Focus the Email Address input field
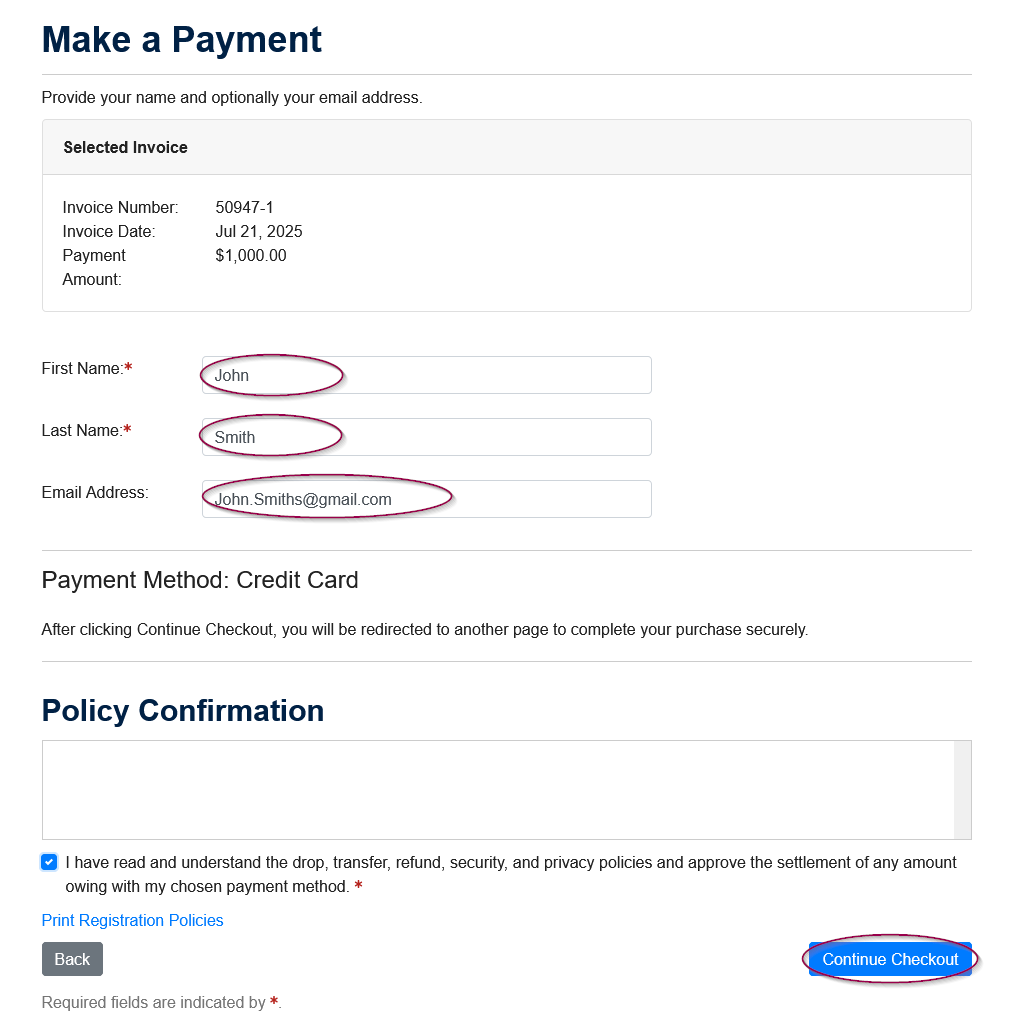This screenshot has height=1023, width=1013. coord(427,499)
